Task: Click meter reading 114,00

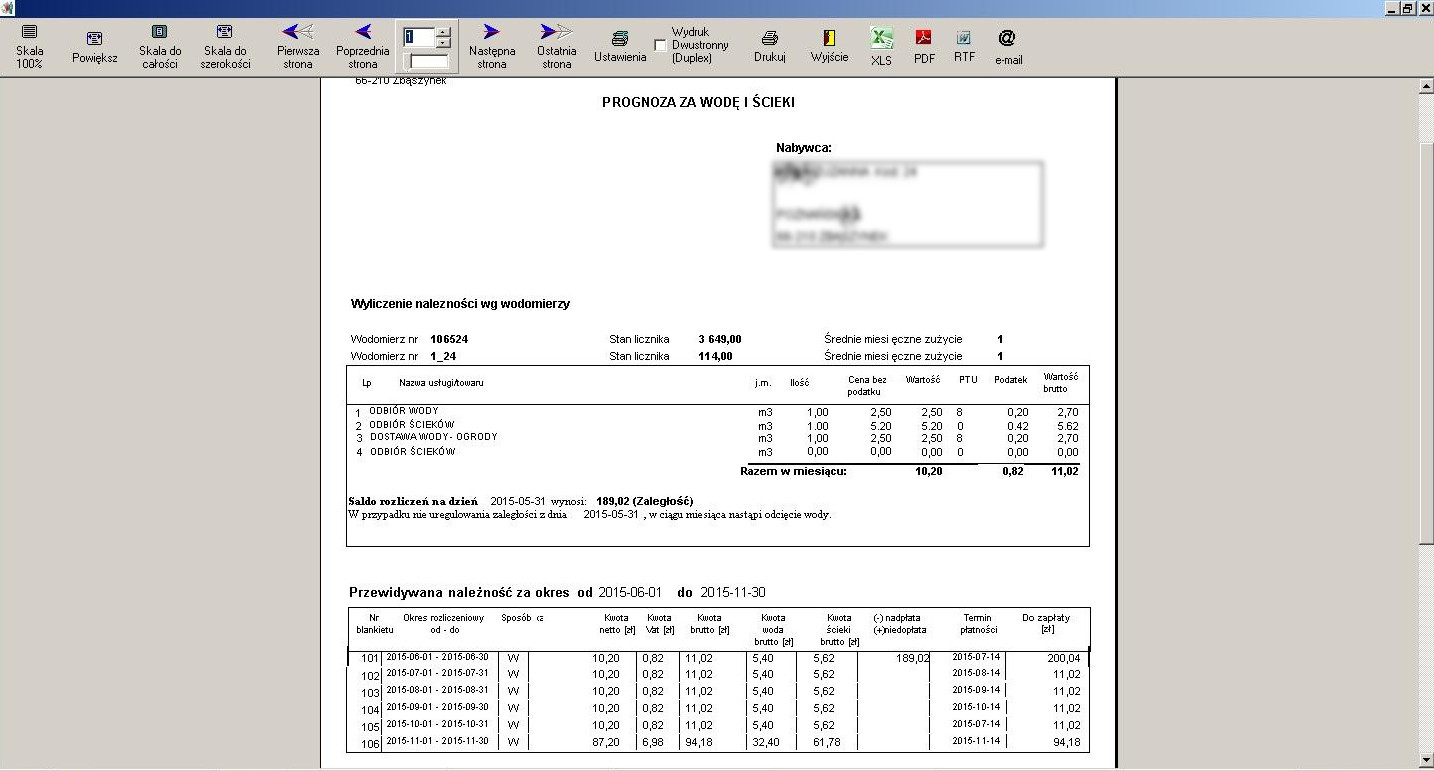Action: point(715,356)
